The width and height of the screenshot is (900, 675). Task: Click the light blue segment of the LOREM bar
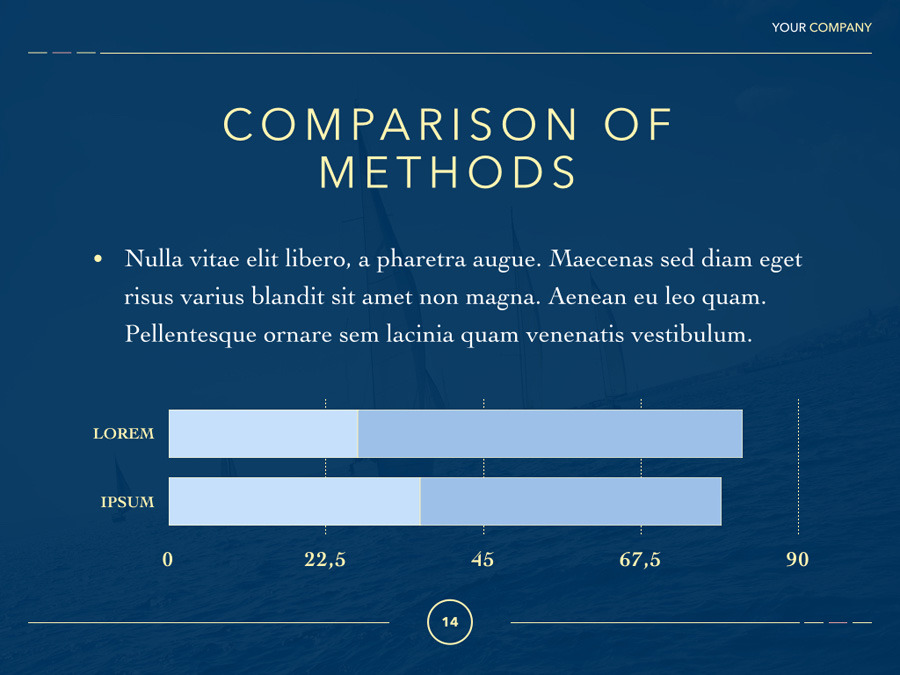pyautogui.click(x=263, y=434)
